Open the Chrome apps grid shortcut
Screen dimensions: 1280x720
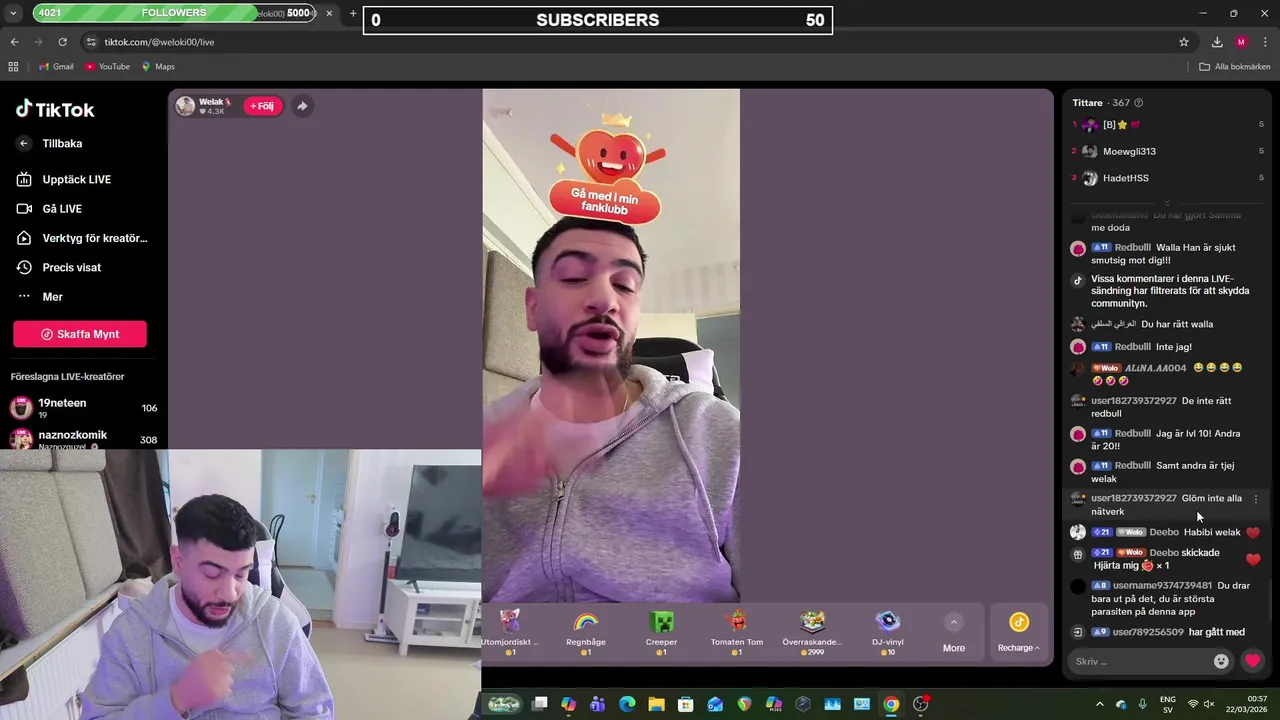pos(13,67)
